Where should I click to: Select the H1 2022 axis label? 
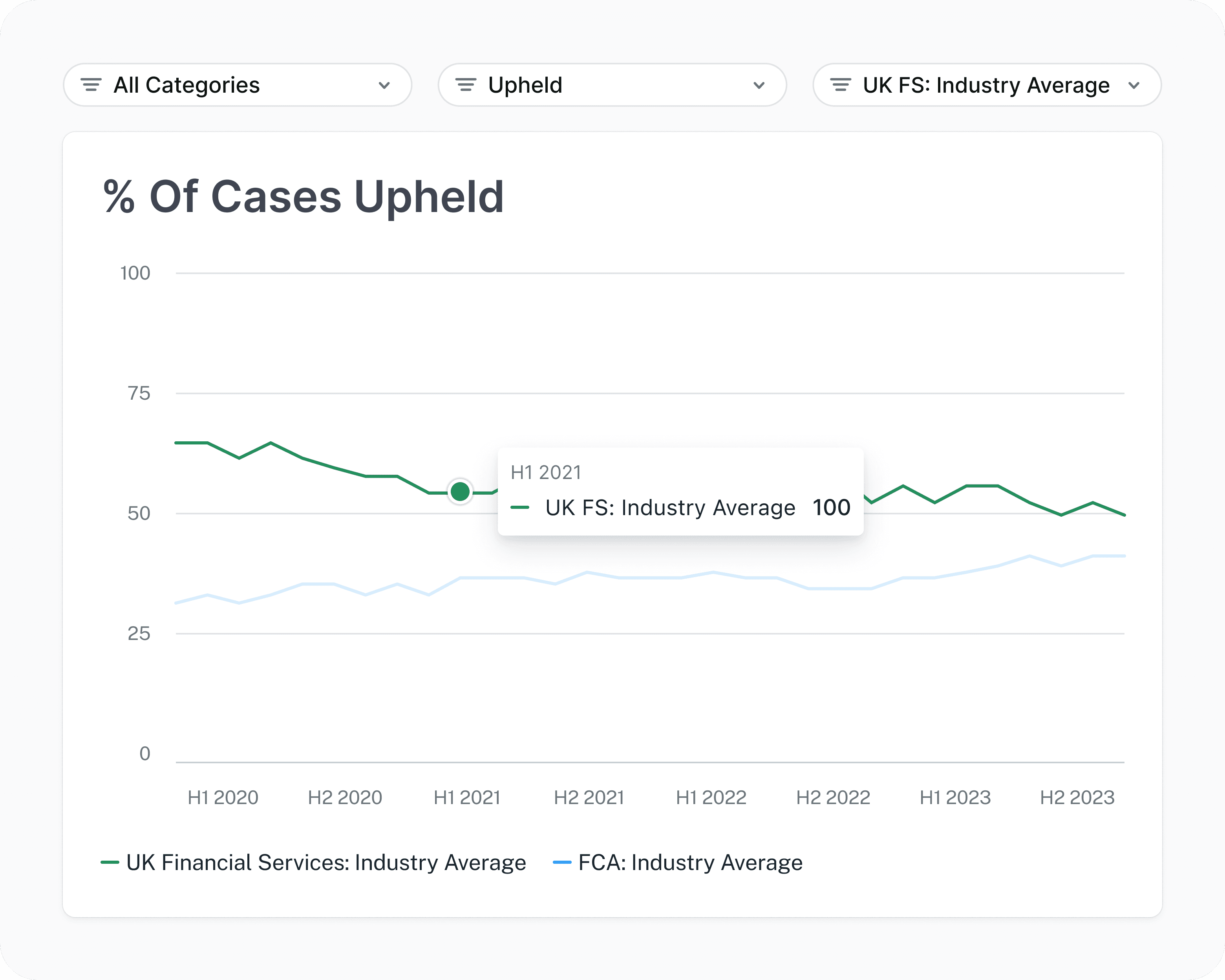[x=711, y=798]
